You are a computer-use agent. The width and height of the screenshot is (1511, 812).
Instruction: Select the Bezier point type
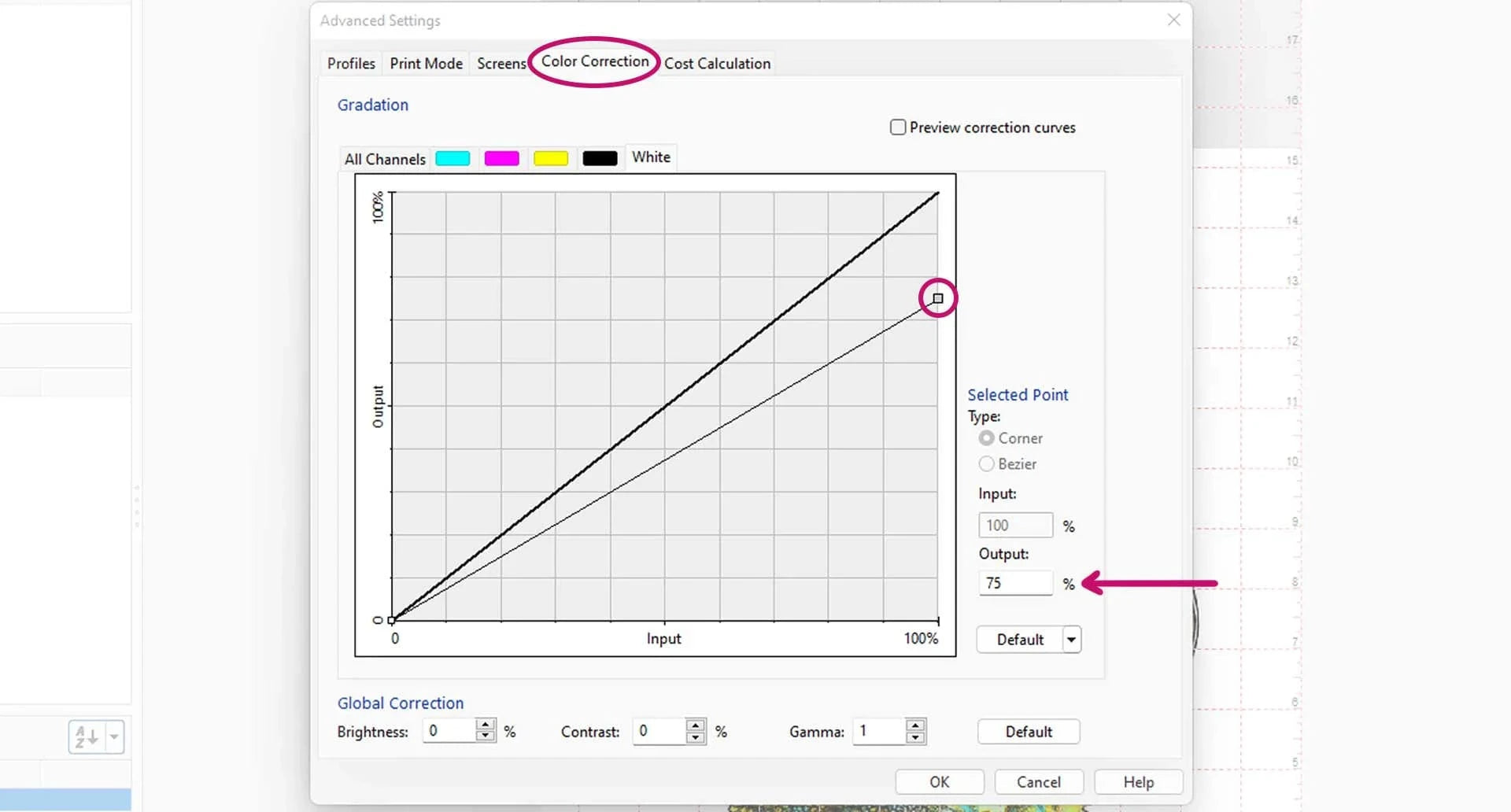[x=987, y=464]
